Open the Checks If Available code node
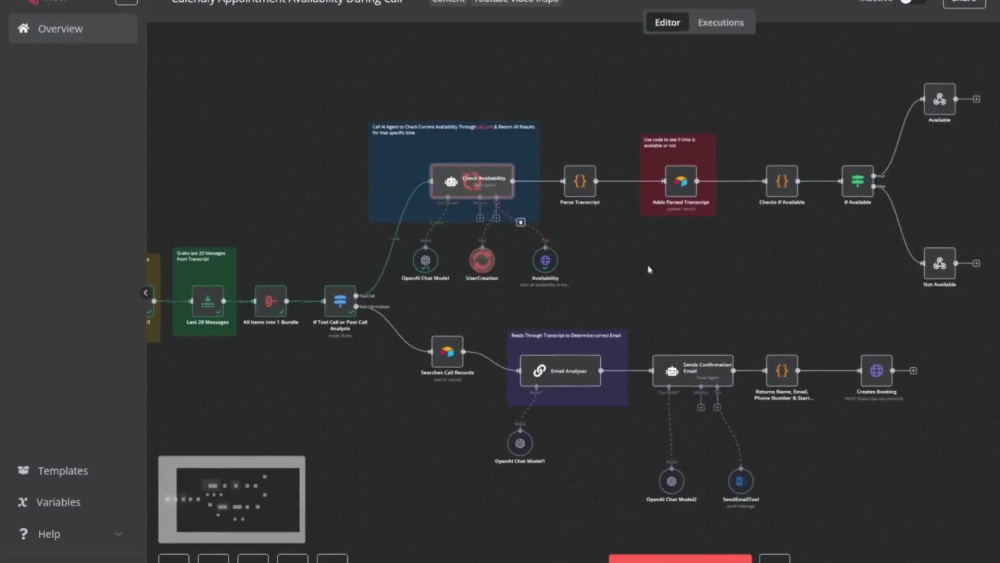Viewport: 1000px width, 563px height. (781, 181)
